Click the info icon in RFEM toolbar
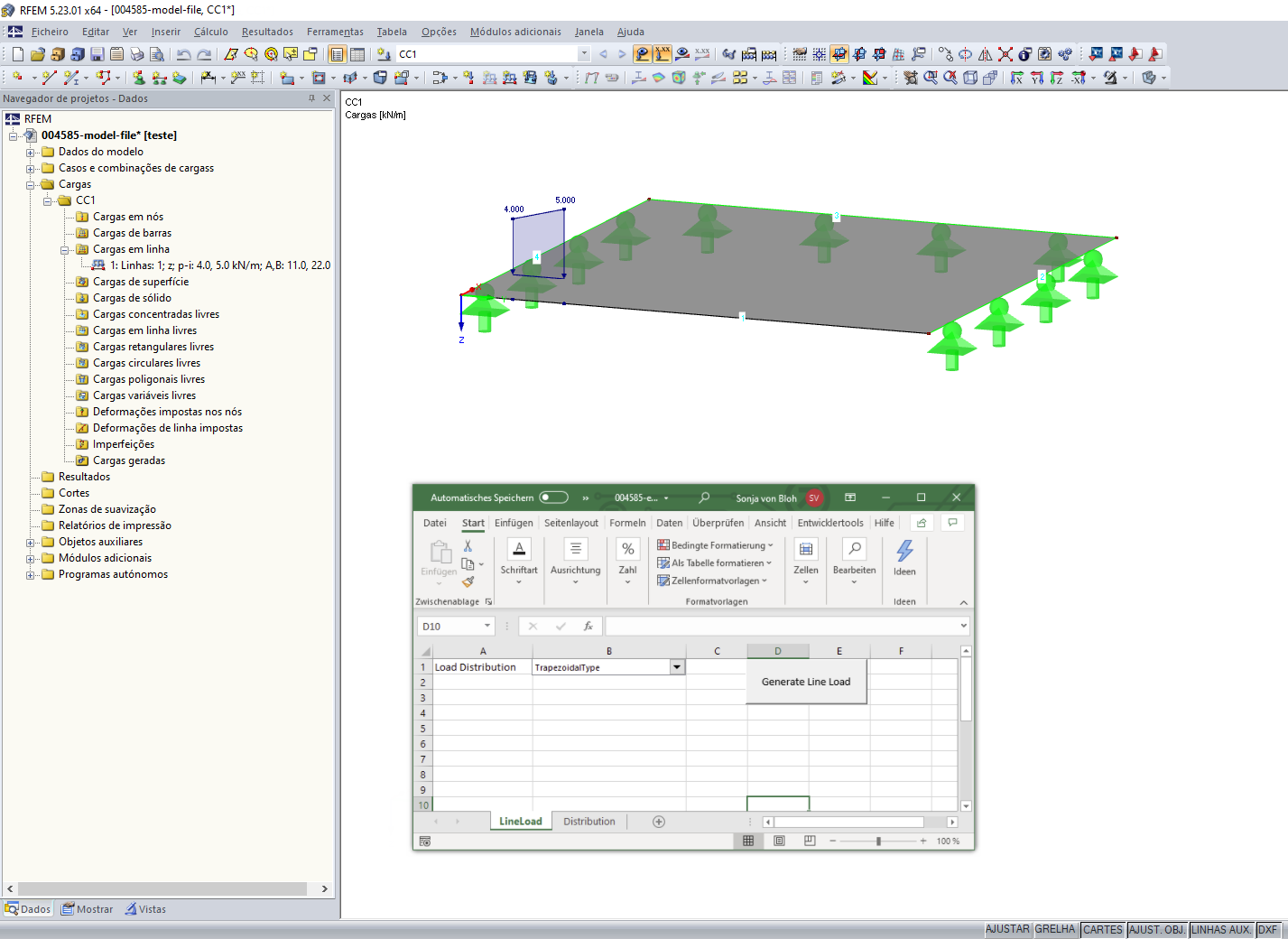The width and height of the screenshot is (1288, 939). 1025,54
